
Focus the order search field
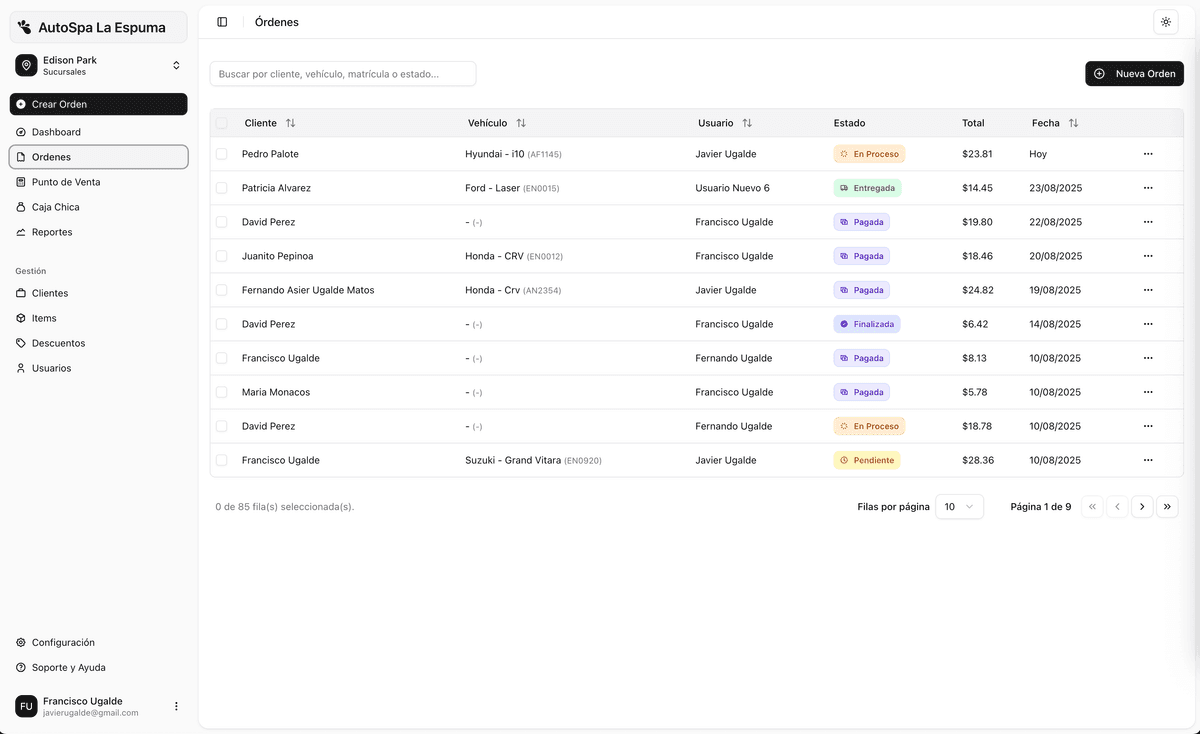click(342, 74)
